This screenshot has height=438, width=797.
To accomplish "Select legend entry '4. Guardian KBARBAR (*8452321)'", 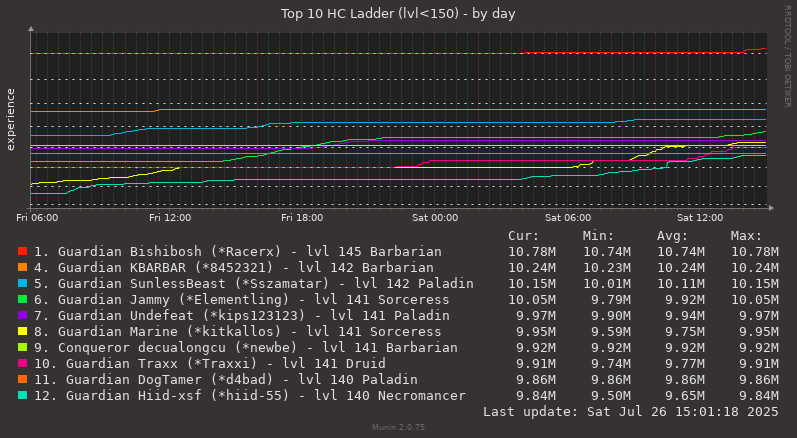I will point(154,267).
